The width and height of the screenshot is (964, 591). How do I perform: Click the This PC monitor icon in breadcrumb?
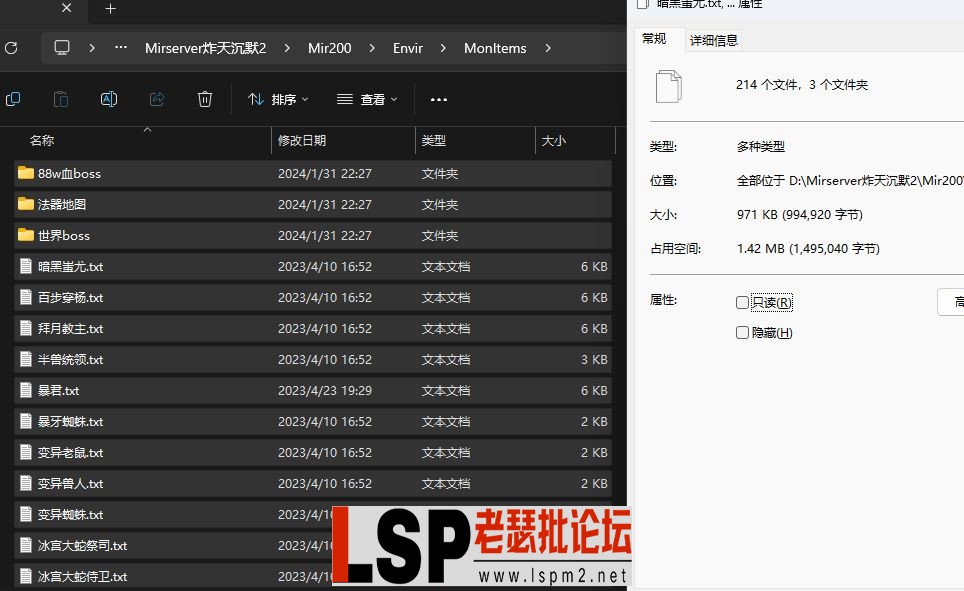point(61,47)
